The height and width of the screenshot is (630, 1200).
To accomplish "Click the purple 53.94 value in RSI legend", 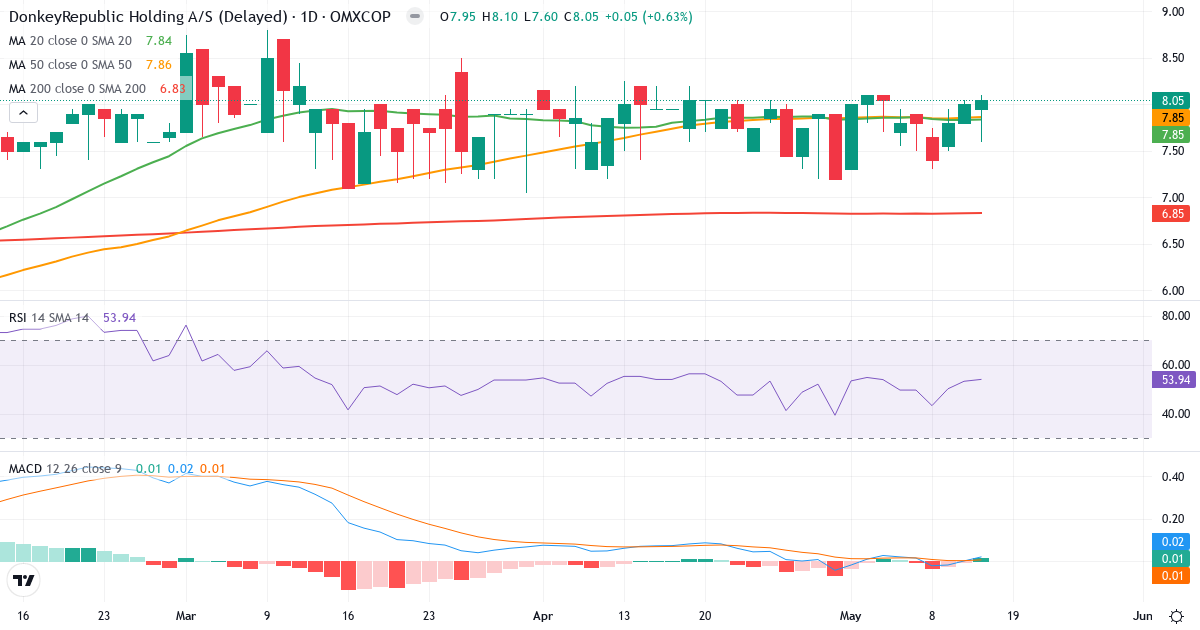I will pos(120,318).
